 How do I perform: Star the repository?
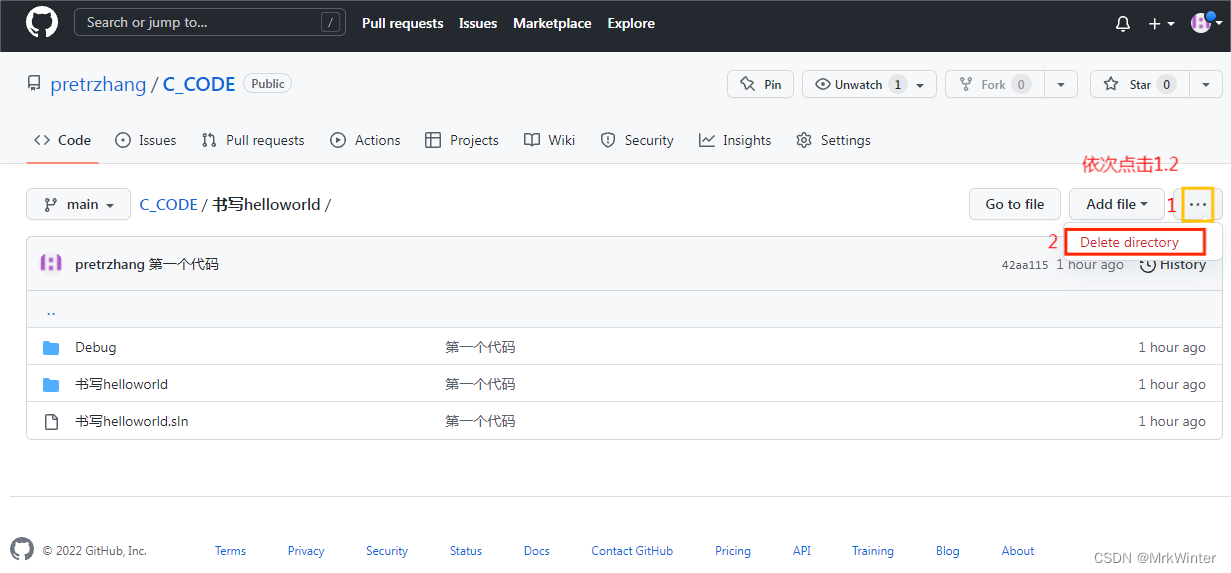coord(1140,84)
